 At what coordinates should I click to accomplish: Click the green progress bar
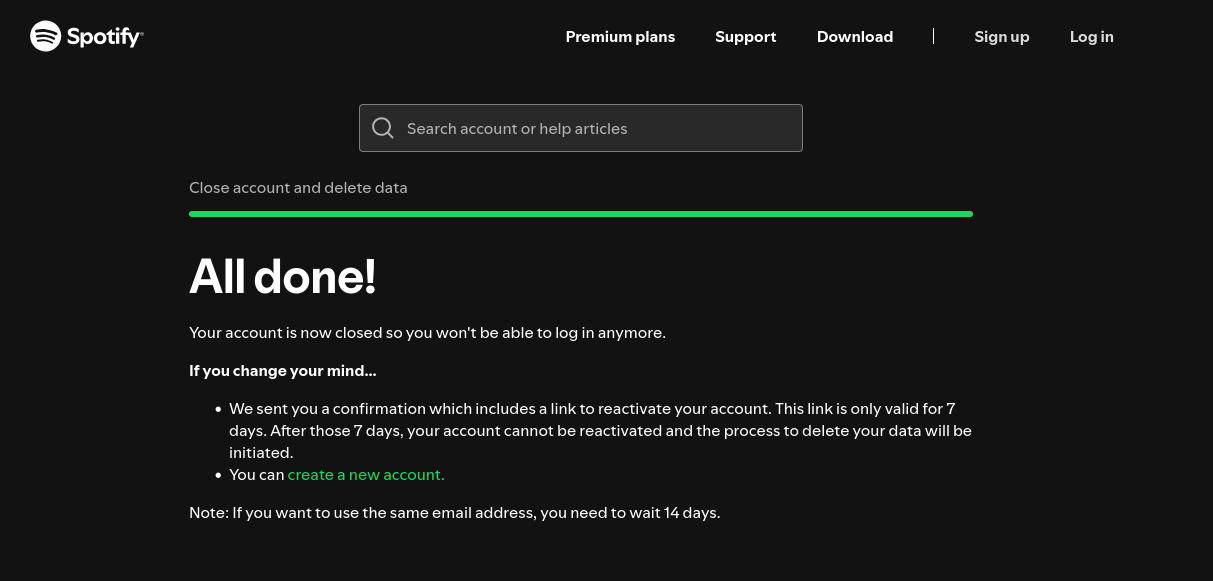580,213
